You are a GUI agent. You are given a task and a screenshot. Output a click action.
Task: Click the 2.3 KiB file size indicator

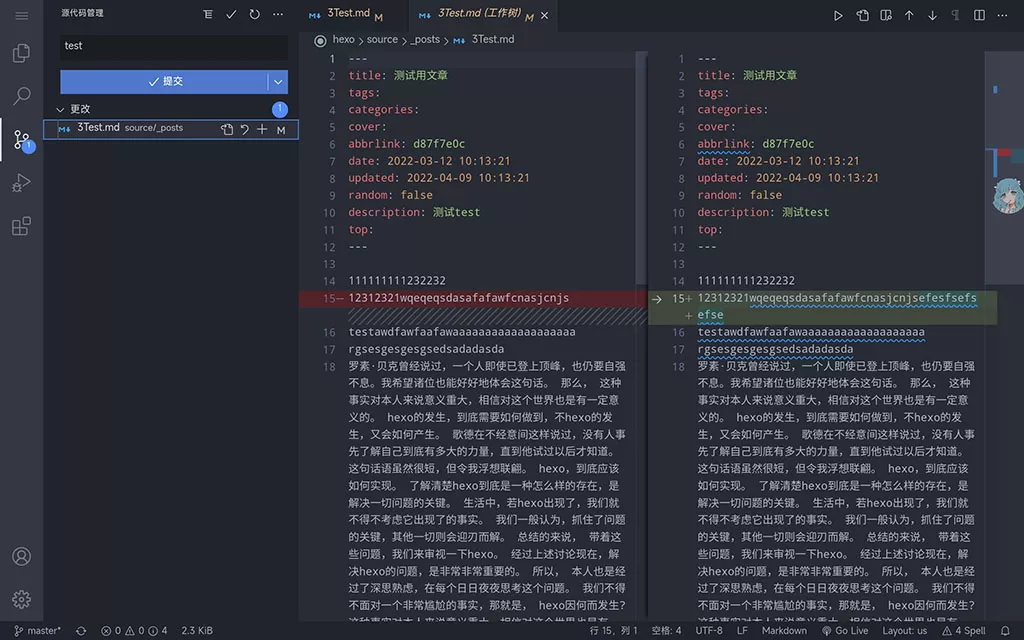[197, 631]
